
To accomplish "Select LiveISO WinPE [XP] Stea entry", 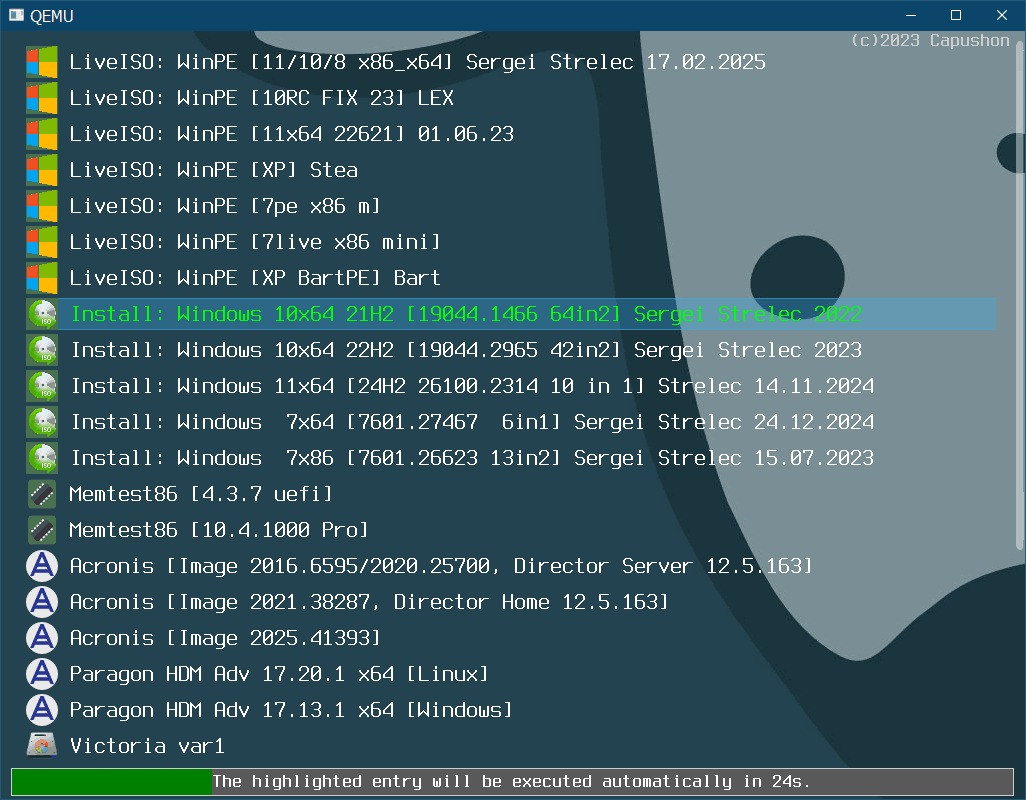I will click(213, 170).
